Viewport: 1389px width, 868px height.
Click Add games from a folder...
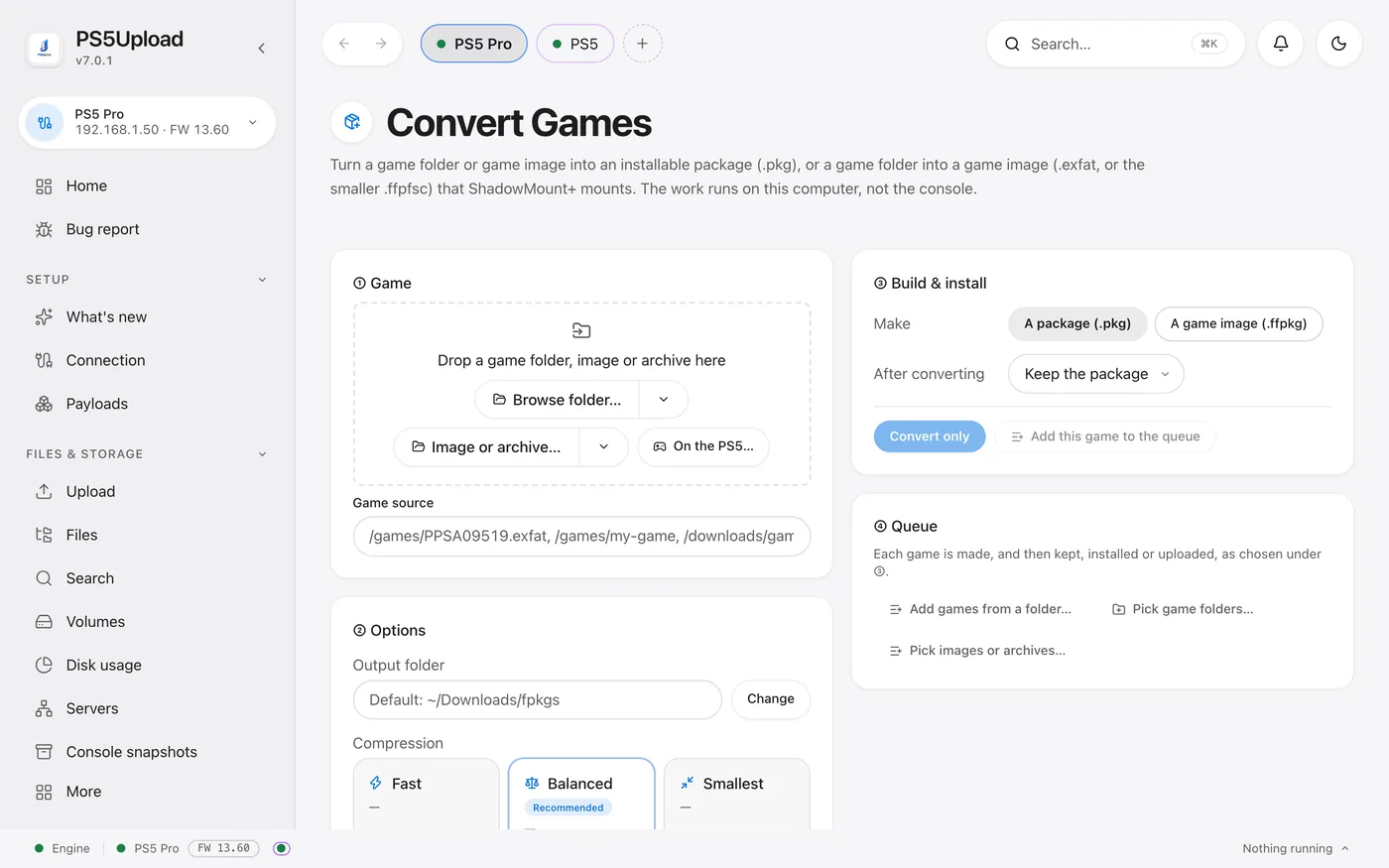point(980,609)
